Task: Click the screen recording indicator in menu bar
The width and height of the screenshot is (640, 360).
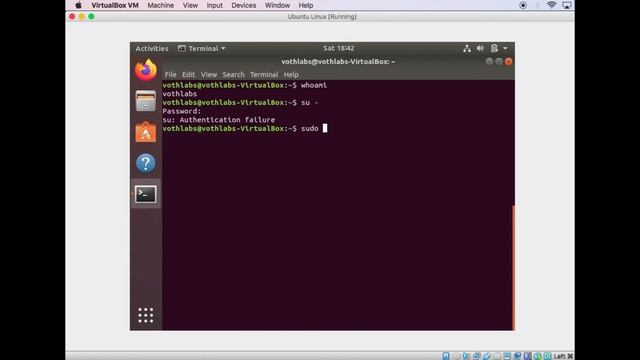Action: [523, 5]
